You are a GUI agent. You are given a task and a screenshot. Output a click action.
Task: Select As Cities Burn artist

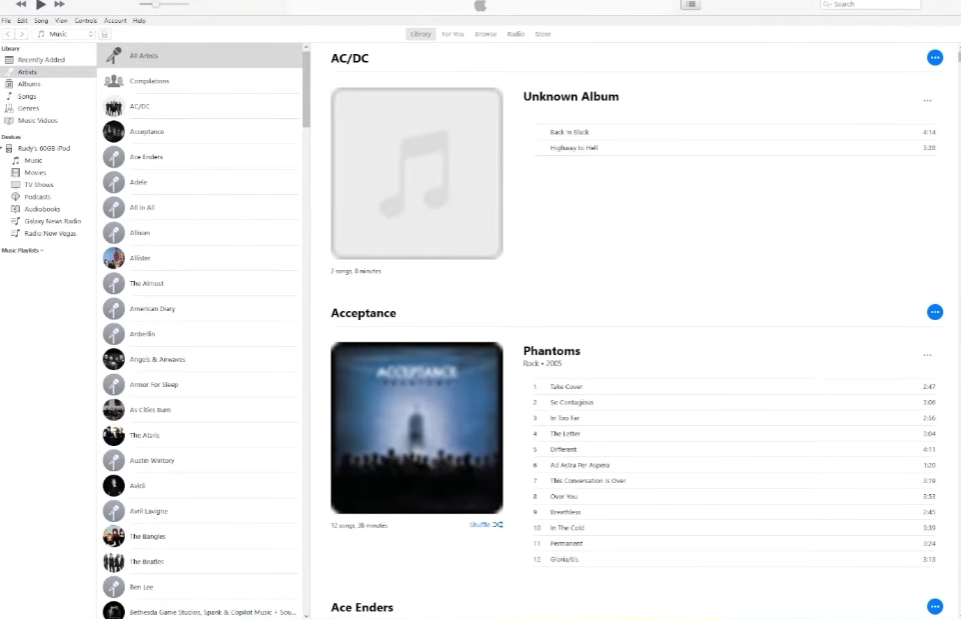[x=200, y=410]
